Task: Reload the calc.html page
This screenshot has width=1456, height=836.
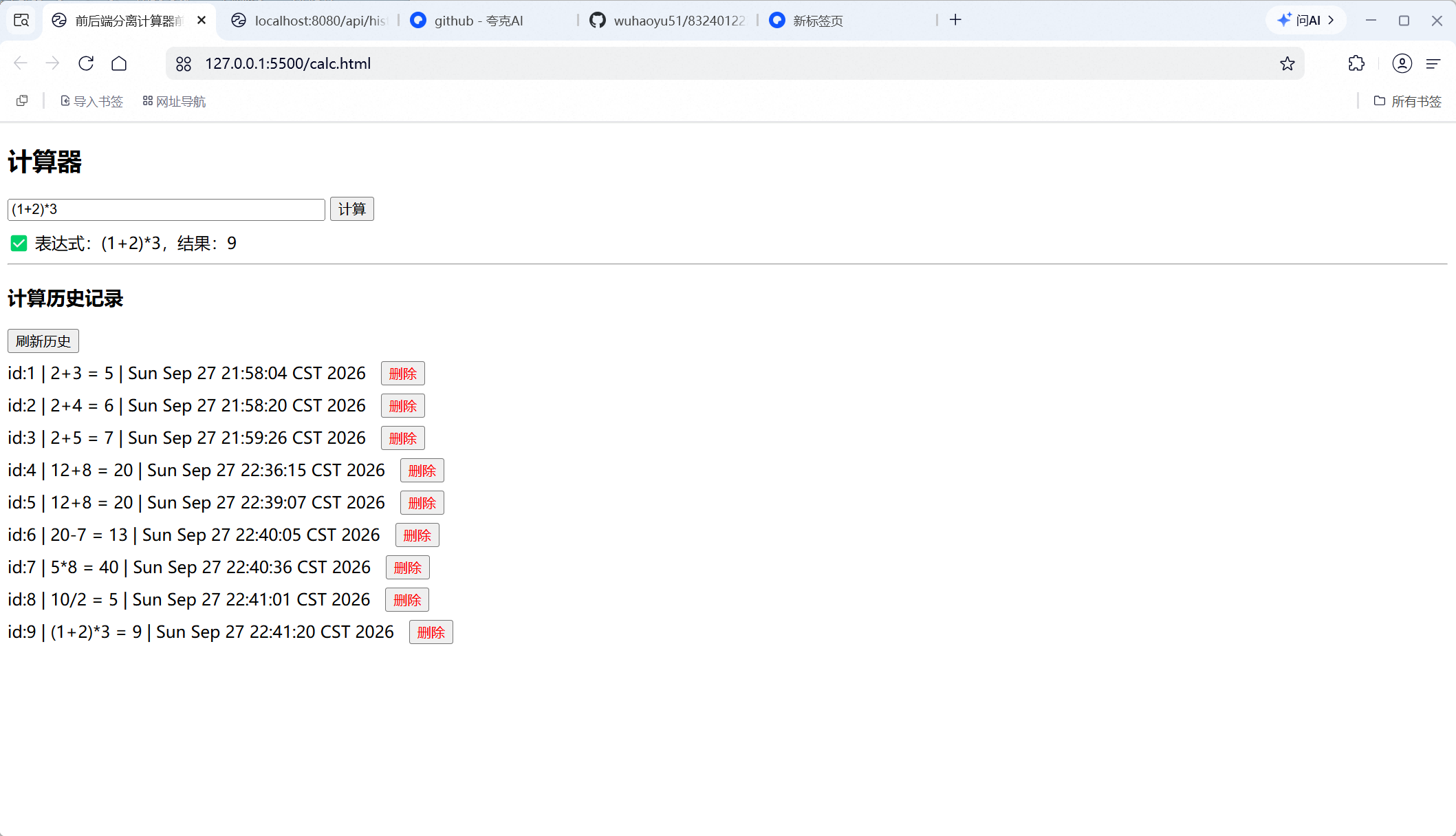Action: pyautogui.click(x=86, y=63)
